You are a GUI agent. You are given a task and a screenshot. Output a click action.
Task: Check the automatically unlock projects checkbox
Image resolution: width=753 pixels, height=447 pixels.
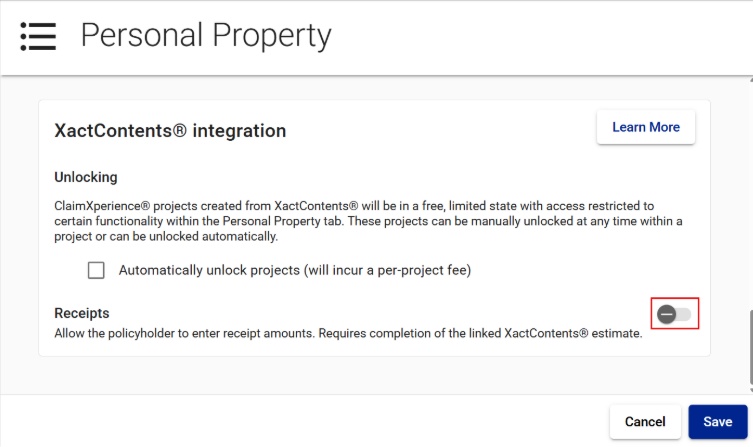coord(96,270)
